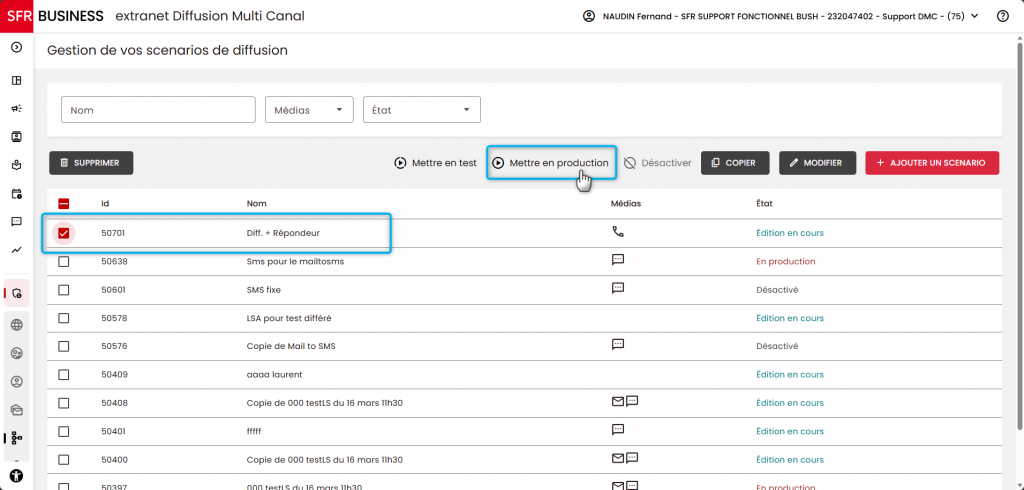Click the envelope media icon for scenario 50400
This screenshot has width=1024, height=490.
click(x=617, y=458)
